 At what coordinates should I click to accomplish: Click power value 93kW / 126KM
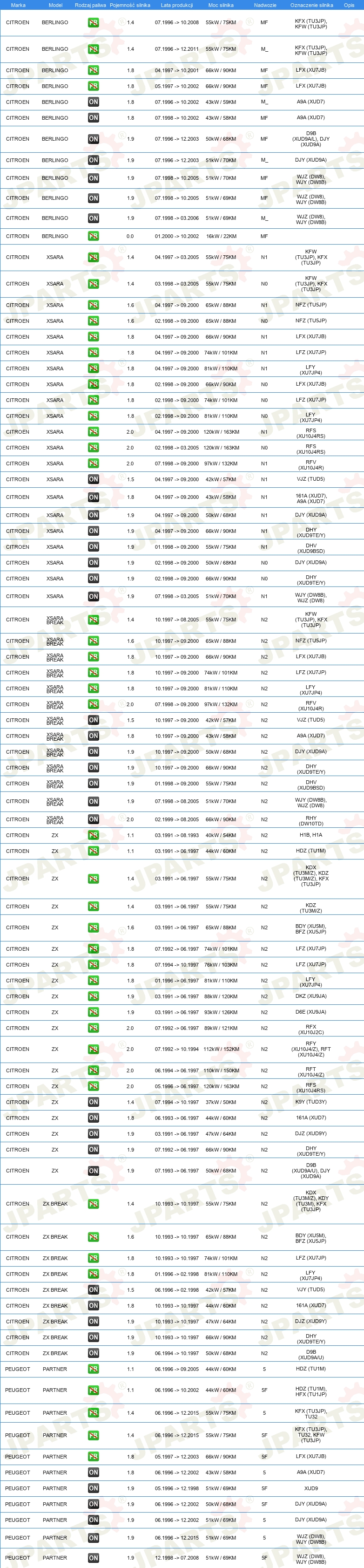[221, 1012]
